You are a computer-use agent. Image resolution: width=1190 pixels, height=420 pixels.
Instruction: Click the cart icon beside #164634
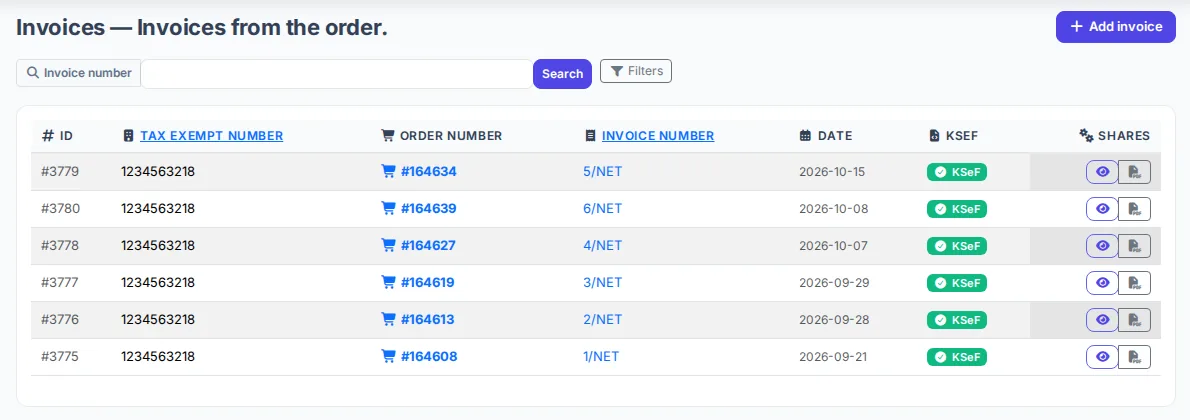pos(388,172)
